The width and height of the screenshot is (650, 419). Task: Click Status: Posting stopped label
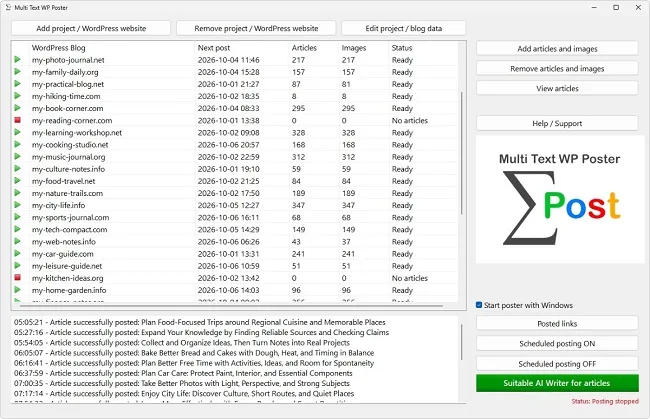[605, 401]
